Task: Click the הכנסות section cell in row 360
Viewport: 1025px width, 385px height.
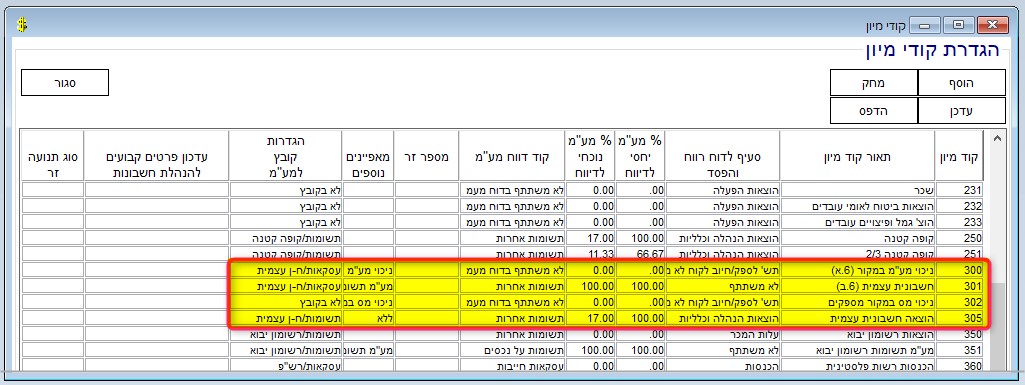Action: [x=723, y=365]
